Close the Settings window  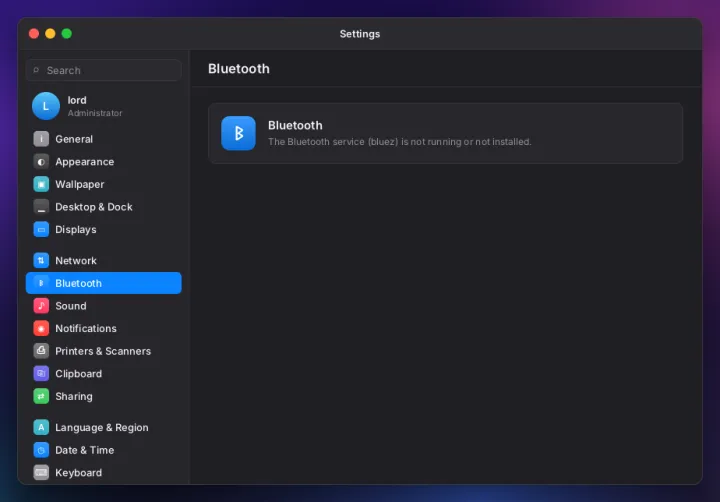(x=34, y=34)
